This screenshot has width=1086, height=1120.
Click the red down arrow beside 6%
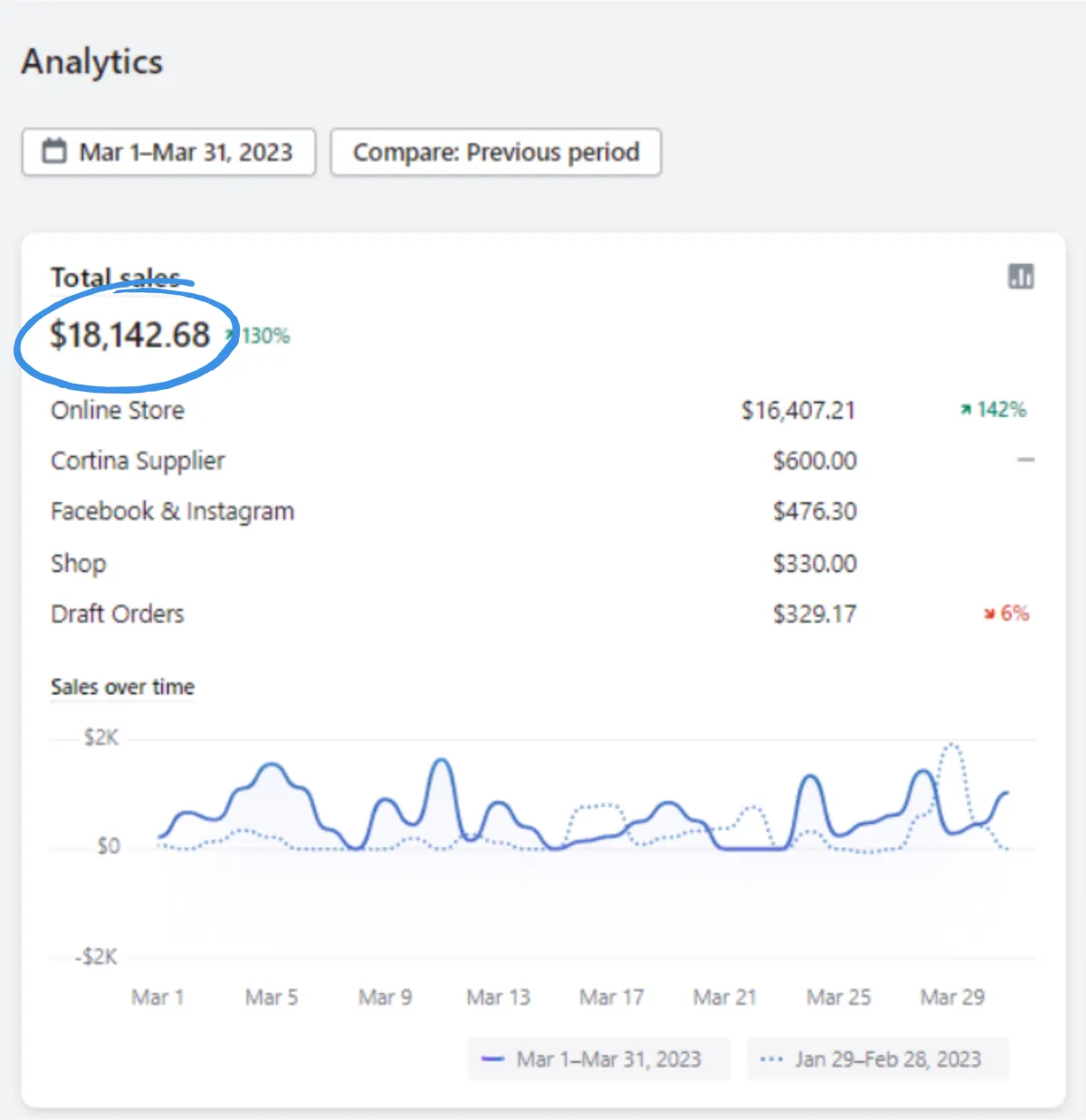tap(990, 614)
